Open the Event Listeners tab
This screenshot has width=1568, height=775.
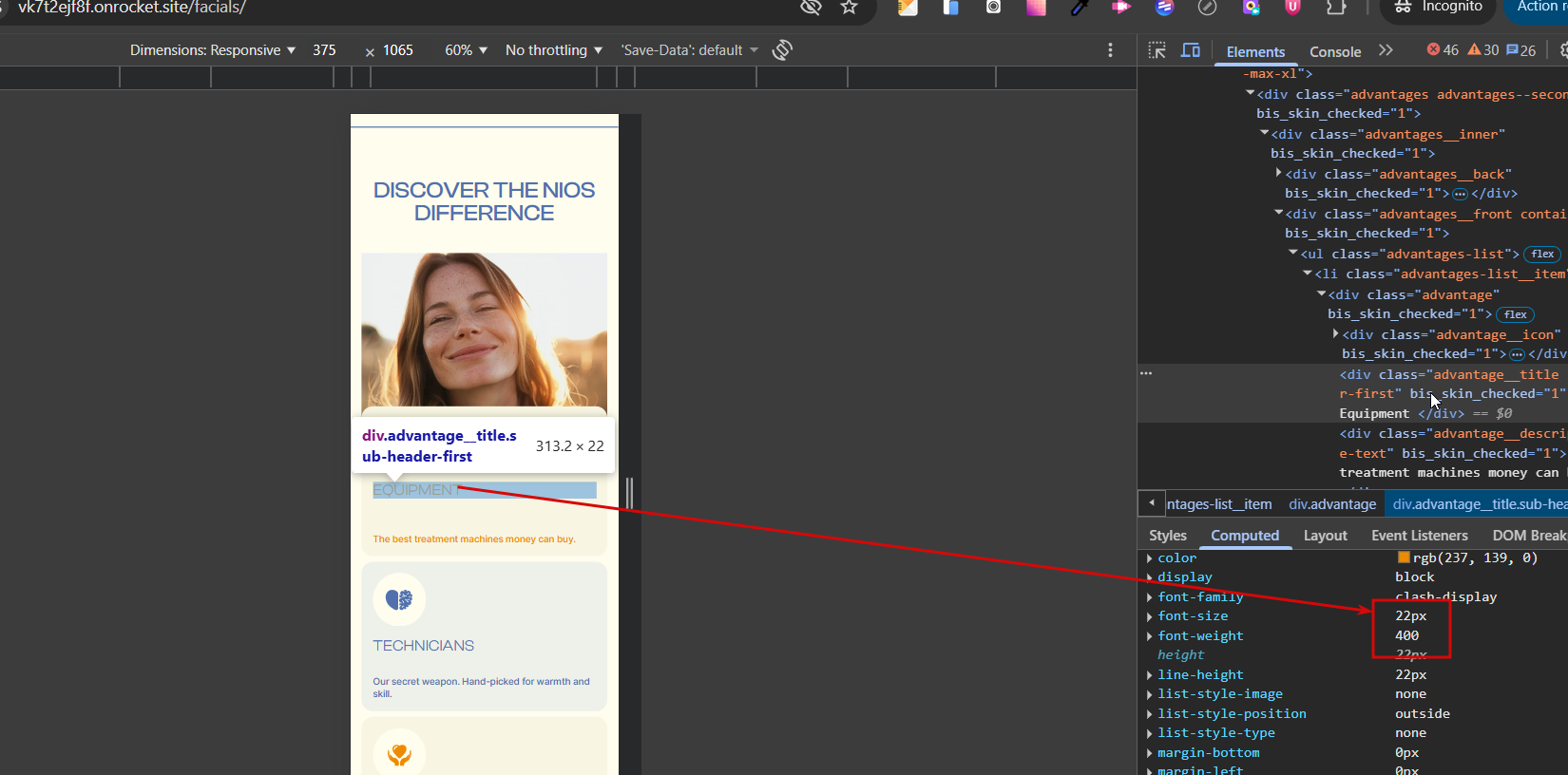[x=1420, y=536]
